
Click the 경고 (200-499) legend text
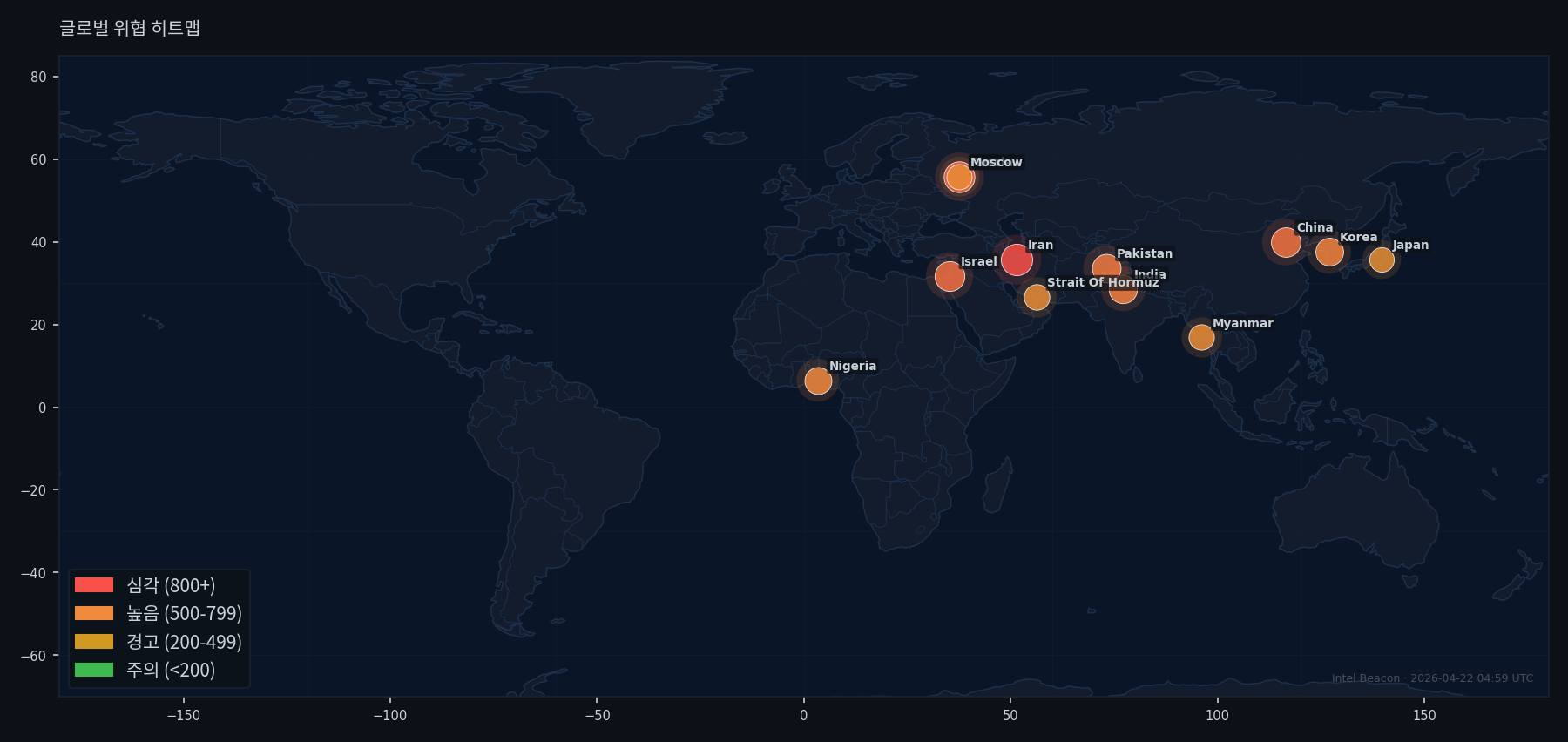coord(184,642)
